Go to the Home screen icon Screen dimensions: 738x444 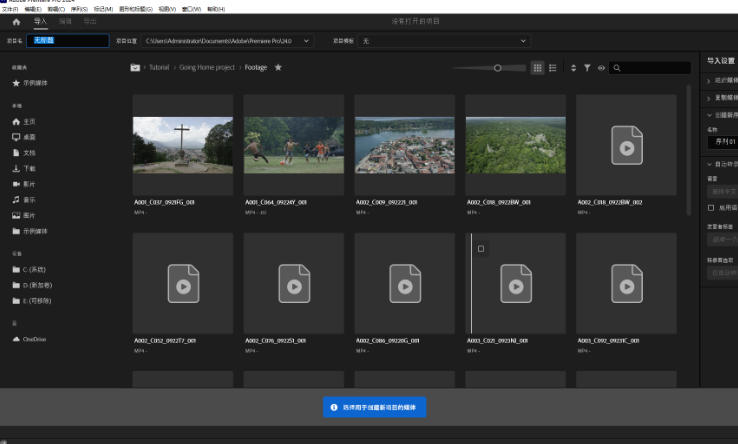16,22
